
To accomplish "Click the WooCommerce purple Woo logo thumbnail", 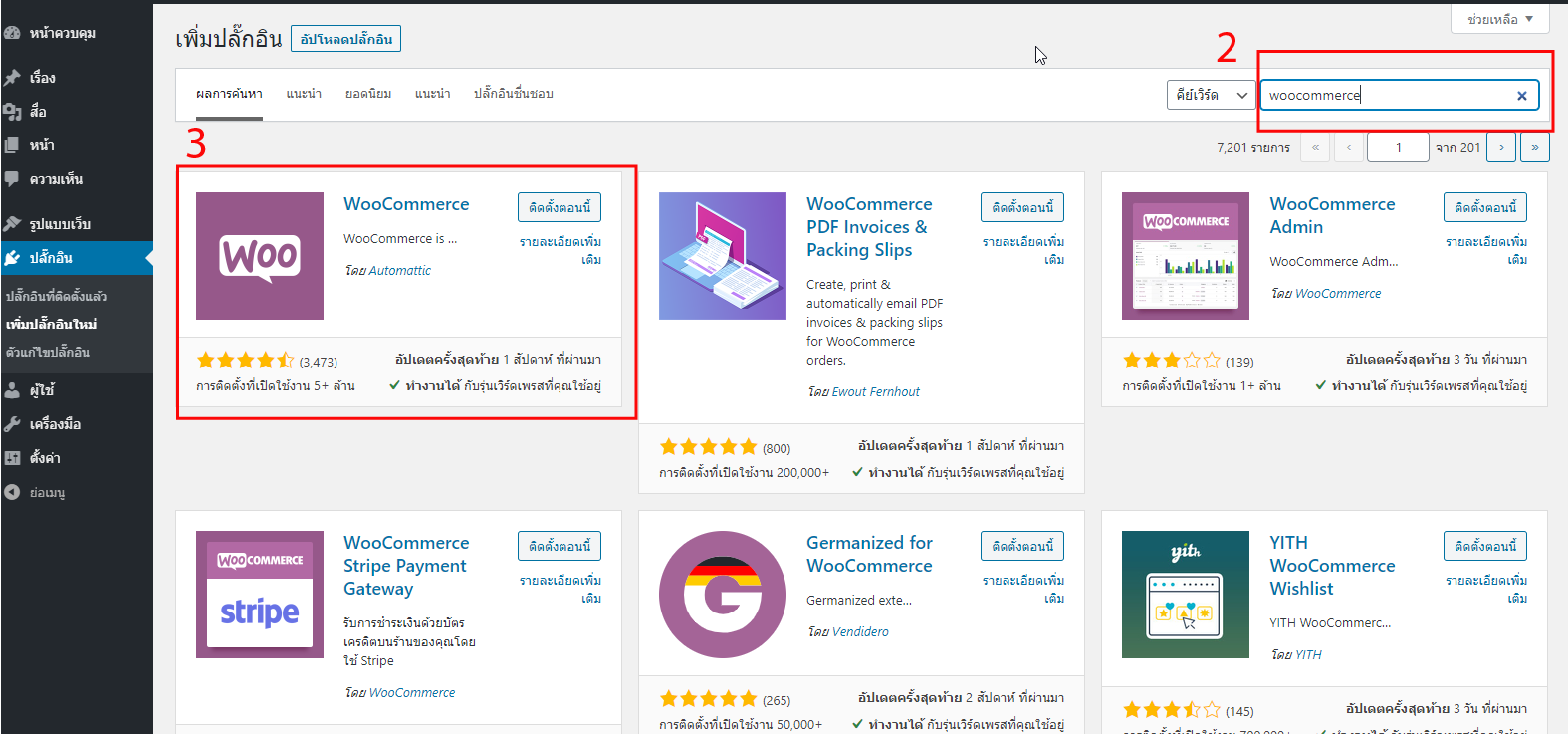I will point(260,256).
